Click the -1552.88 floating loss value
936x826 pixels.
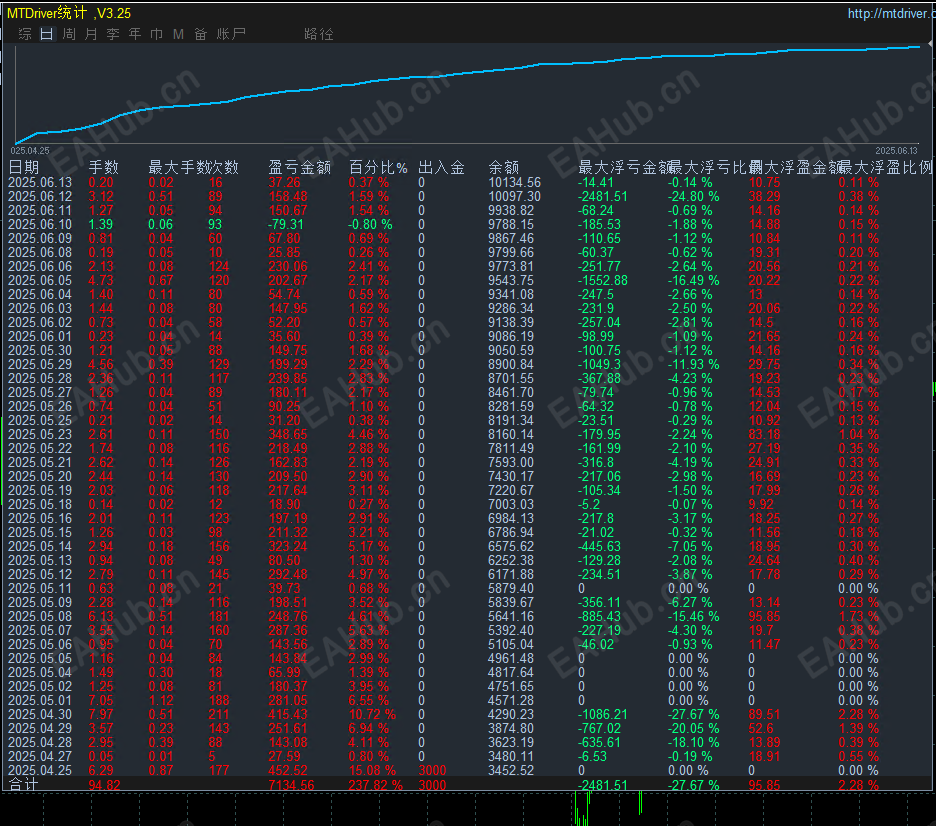click(603, 281)
